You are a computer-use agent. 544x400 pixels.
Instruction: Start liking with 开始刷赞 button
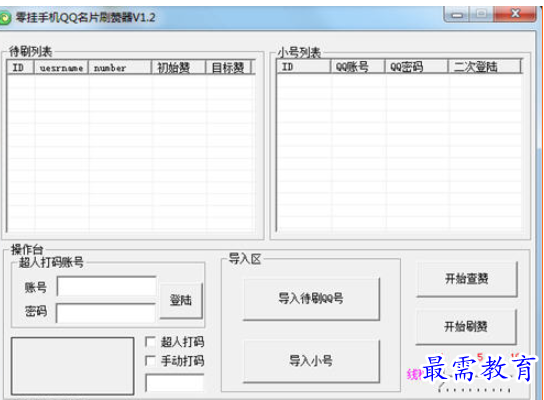pyautogui.click(x=466, y=326)
